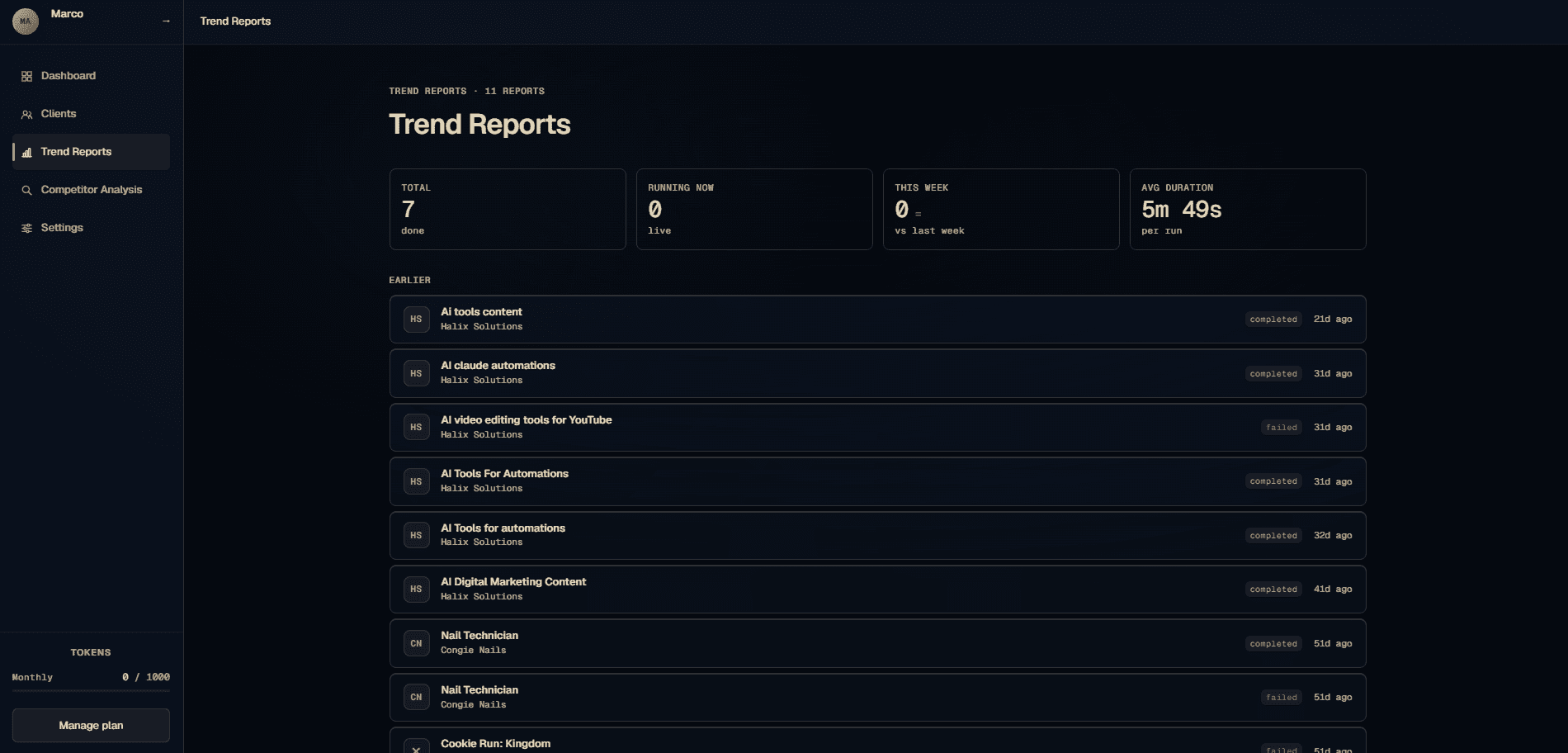Click completed status on AI tools content
Image resolution: width=1568 pixels, height=753 pixels.
1273,320
